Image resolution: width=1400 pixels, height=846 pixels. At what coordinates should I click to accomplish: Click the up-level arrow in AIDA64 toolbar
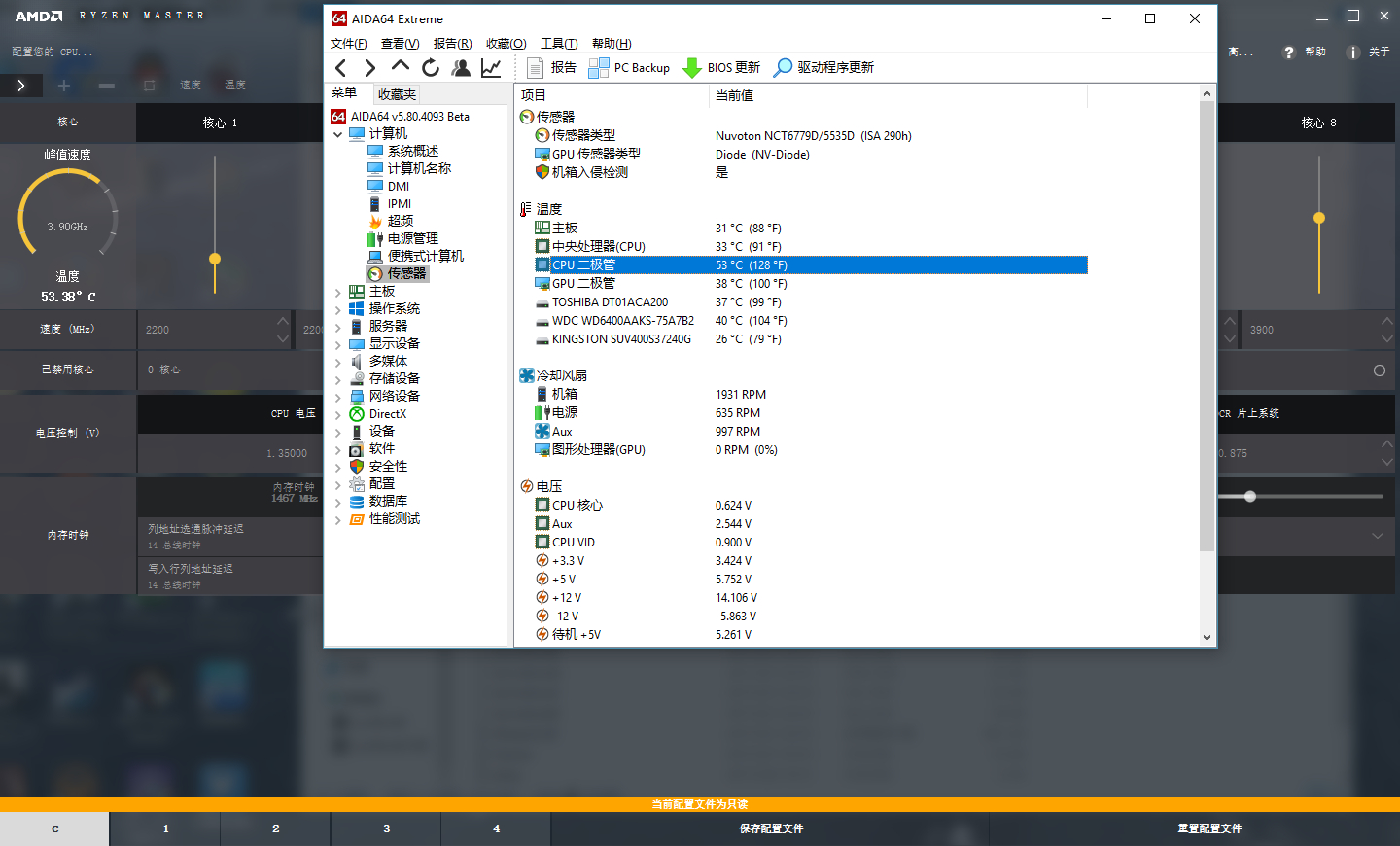pos(400,66)
